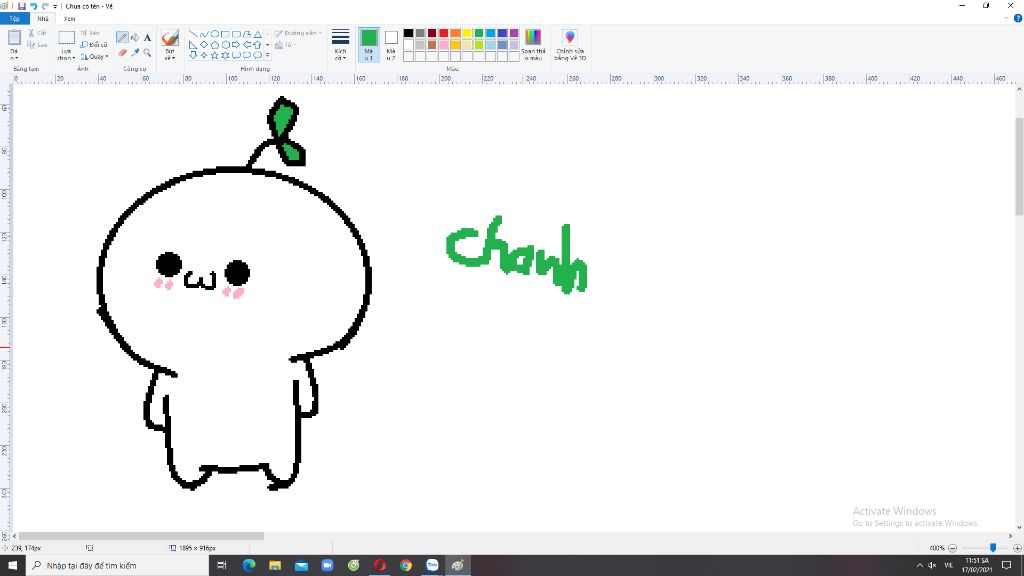Switch to the Nhà (Home) tab
1024x576 pixels.
click(x=42, y=19)
